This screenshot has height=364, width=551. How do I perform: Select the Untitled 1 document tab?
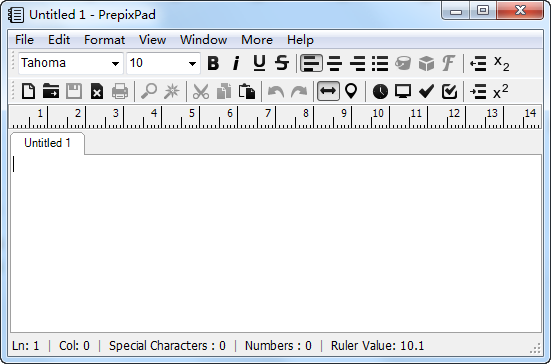coord(47,143)
